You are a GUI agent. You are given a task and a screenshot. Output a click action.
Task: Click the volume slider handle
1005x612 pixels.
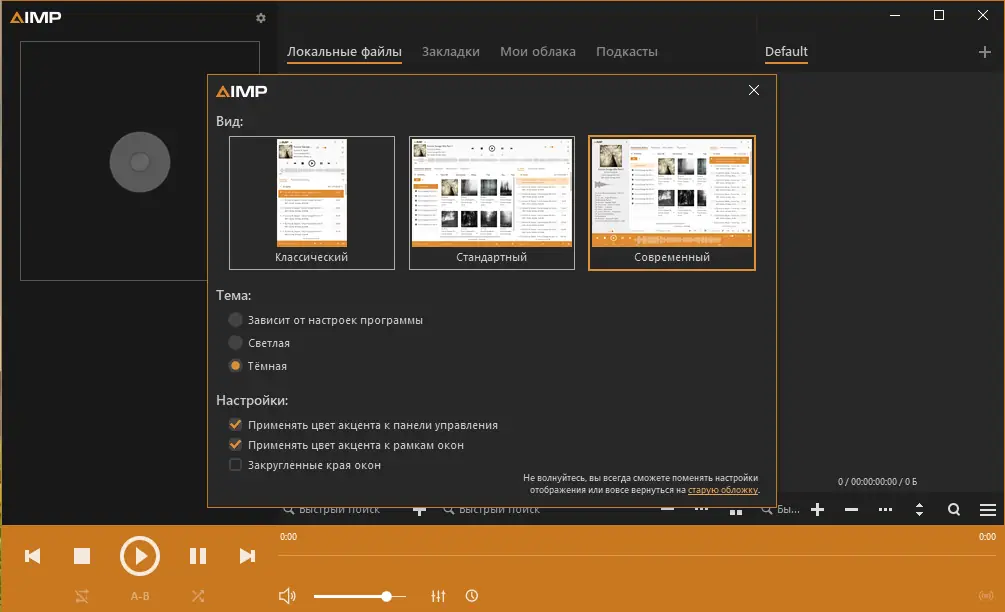click(x=386, y=596)
